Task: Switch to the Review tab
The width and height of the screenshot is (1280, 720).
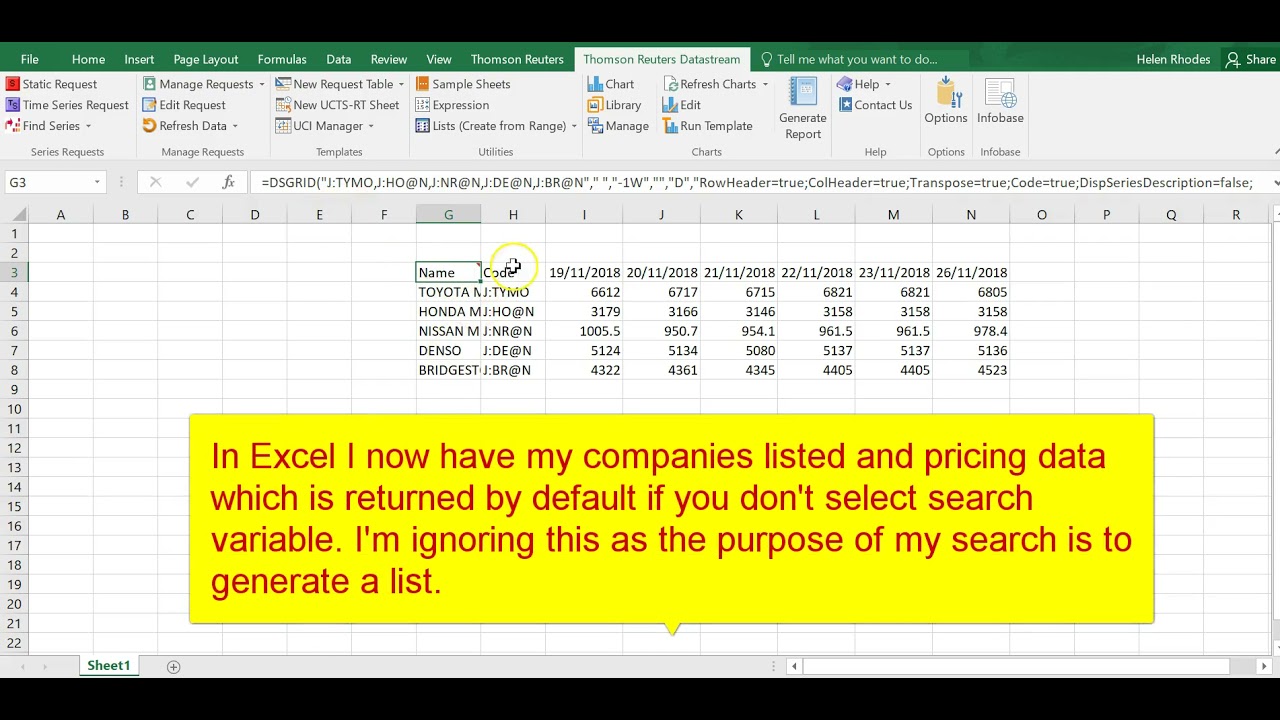Action: click(389, 59)
